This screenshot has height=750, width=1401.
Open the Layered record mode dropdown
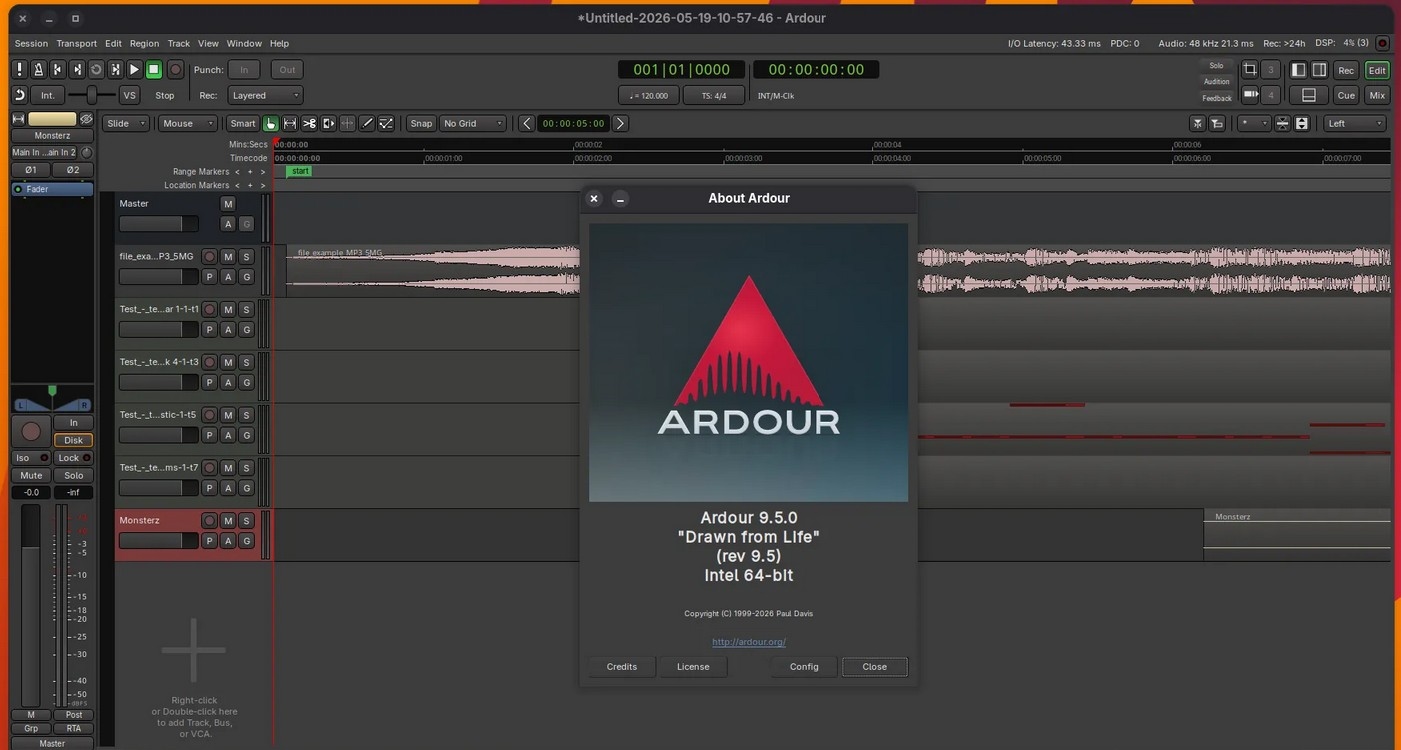pos(265,95)
